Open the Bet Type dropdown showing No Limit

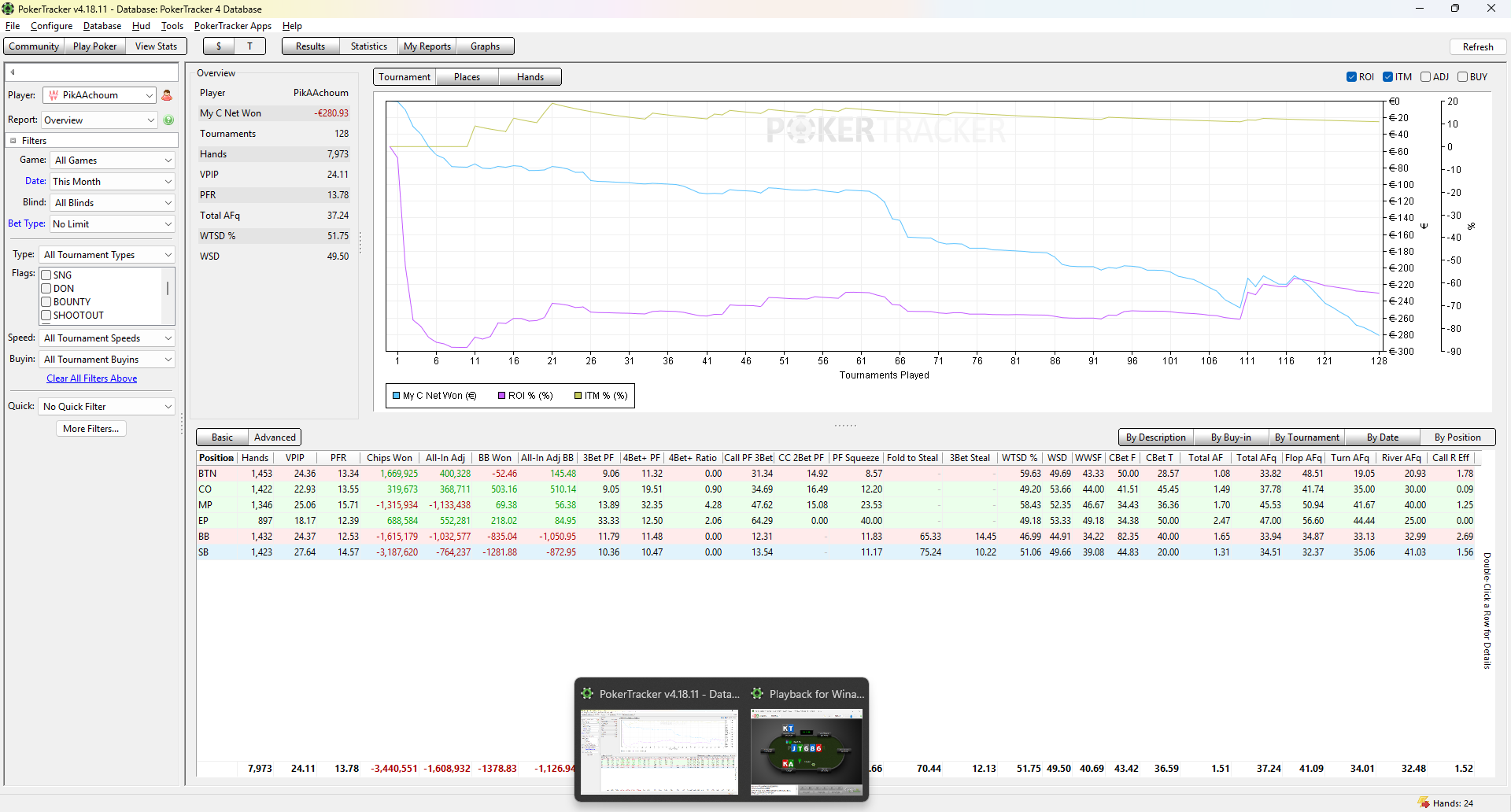[113, 224]
